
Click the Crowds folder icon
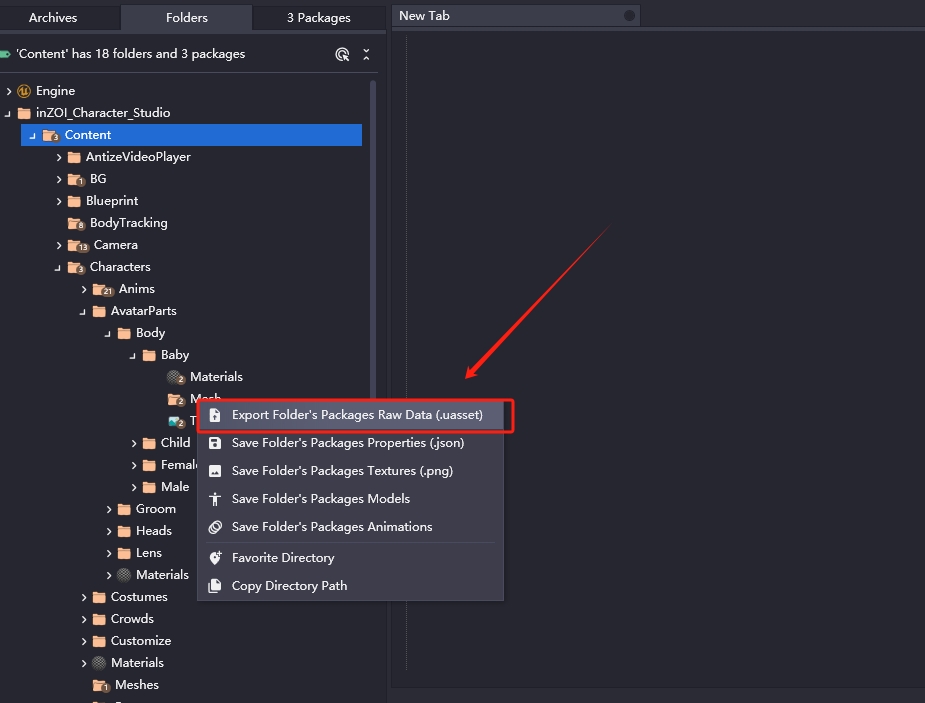pyautogui.click(x=99, y=619)
